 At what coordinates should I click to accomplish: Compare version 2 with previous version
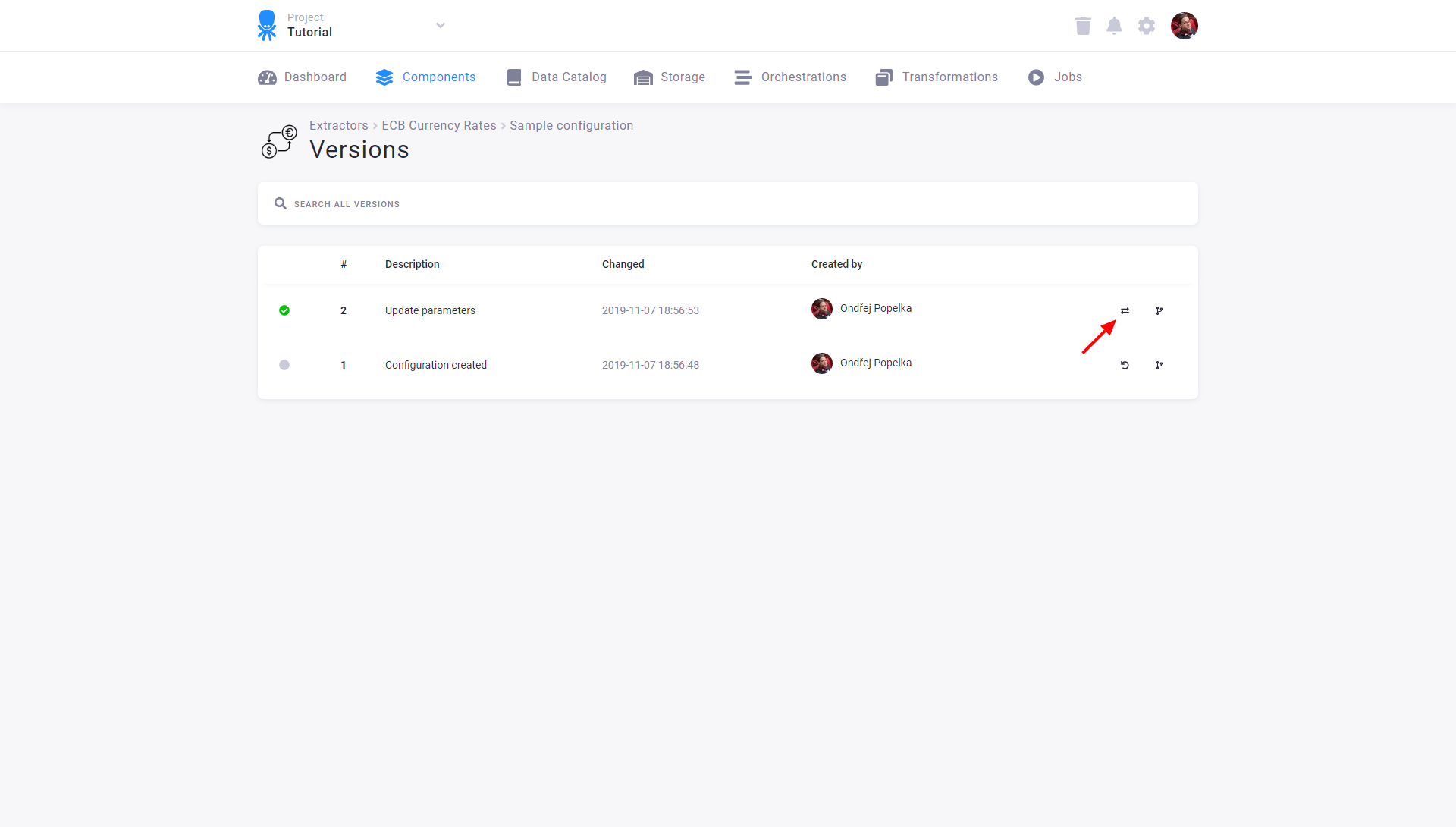[1125, 310]
